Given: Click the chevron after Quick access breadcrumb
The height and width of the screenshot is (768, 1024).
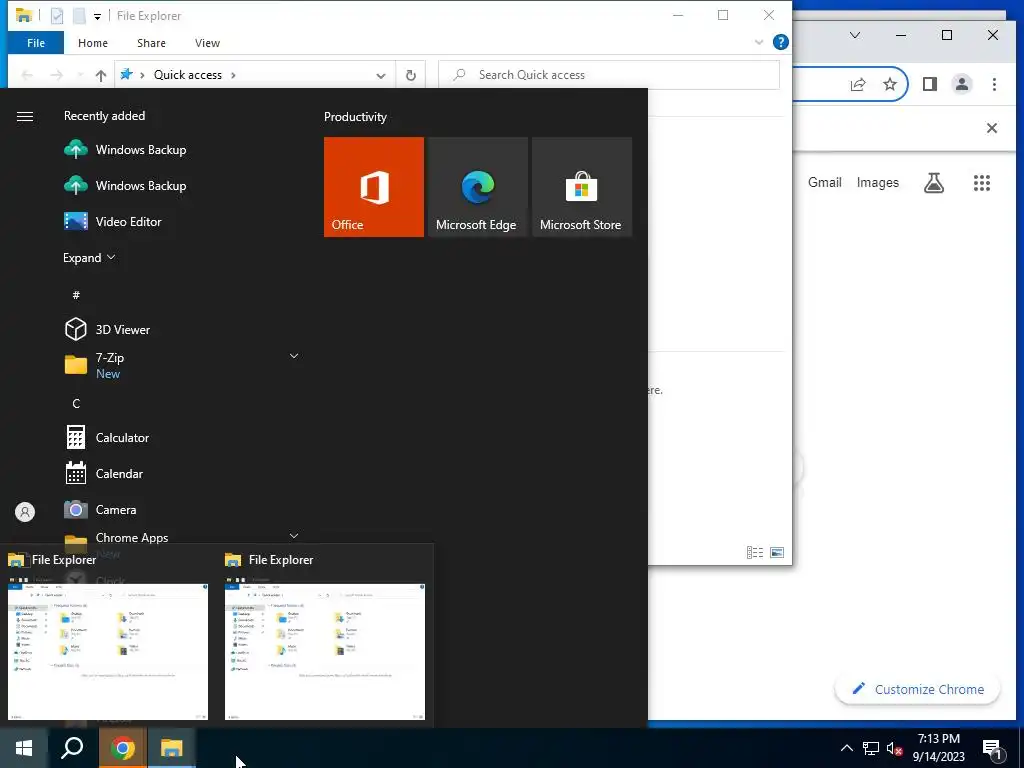Looking at the screenshot, I should pyautogui.click(x=233, y=75).
